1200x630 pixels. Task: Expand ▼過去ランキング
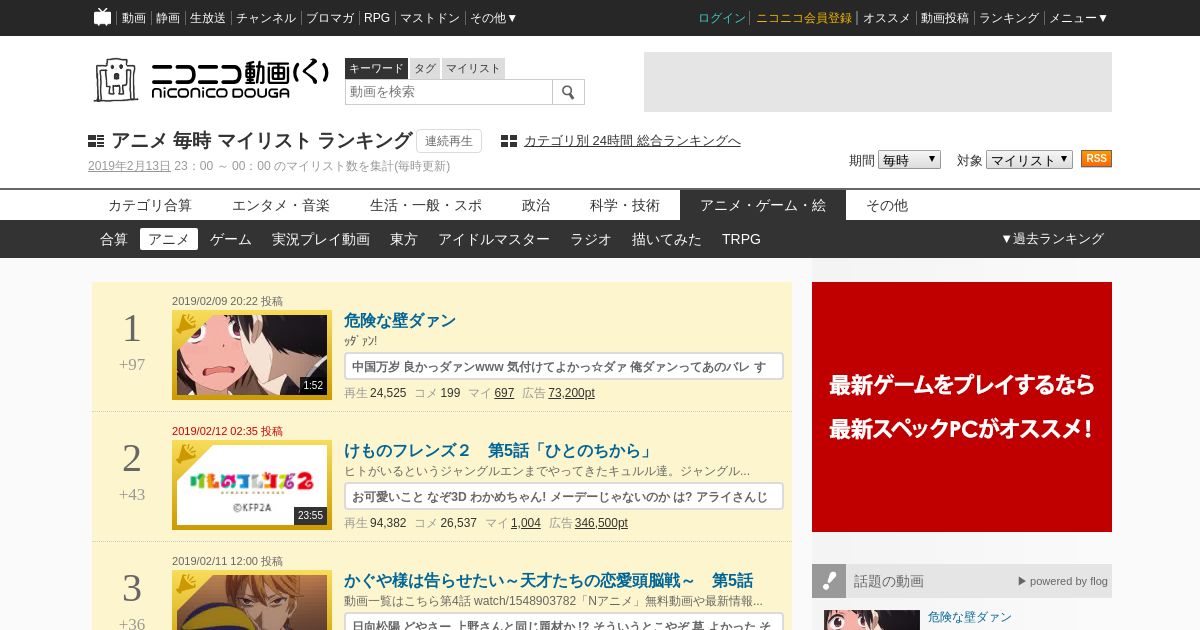click(1052, 239)
